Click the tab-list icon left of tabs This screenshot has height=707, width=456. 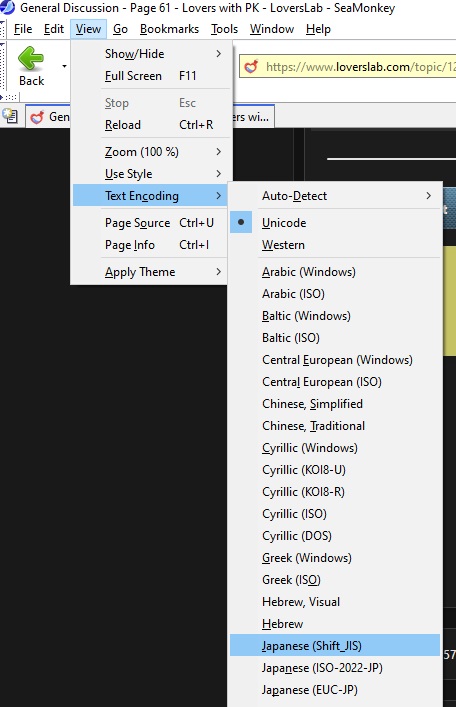point(10,116)
